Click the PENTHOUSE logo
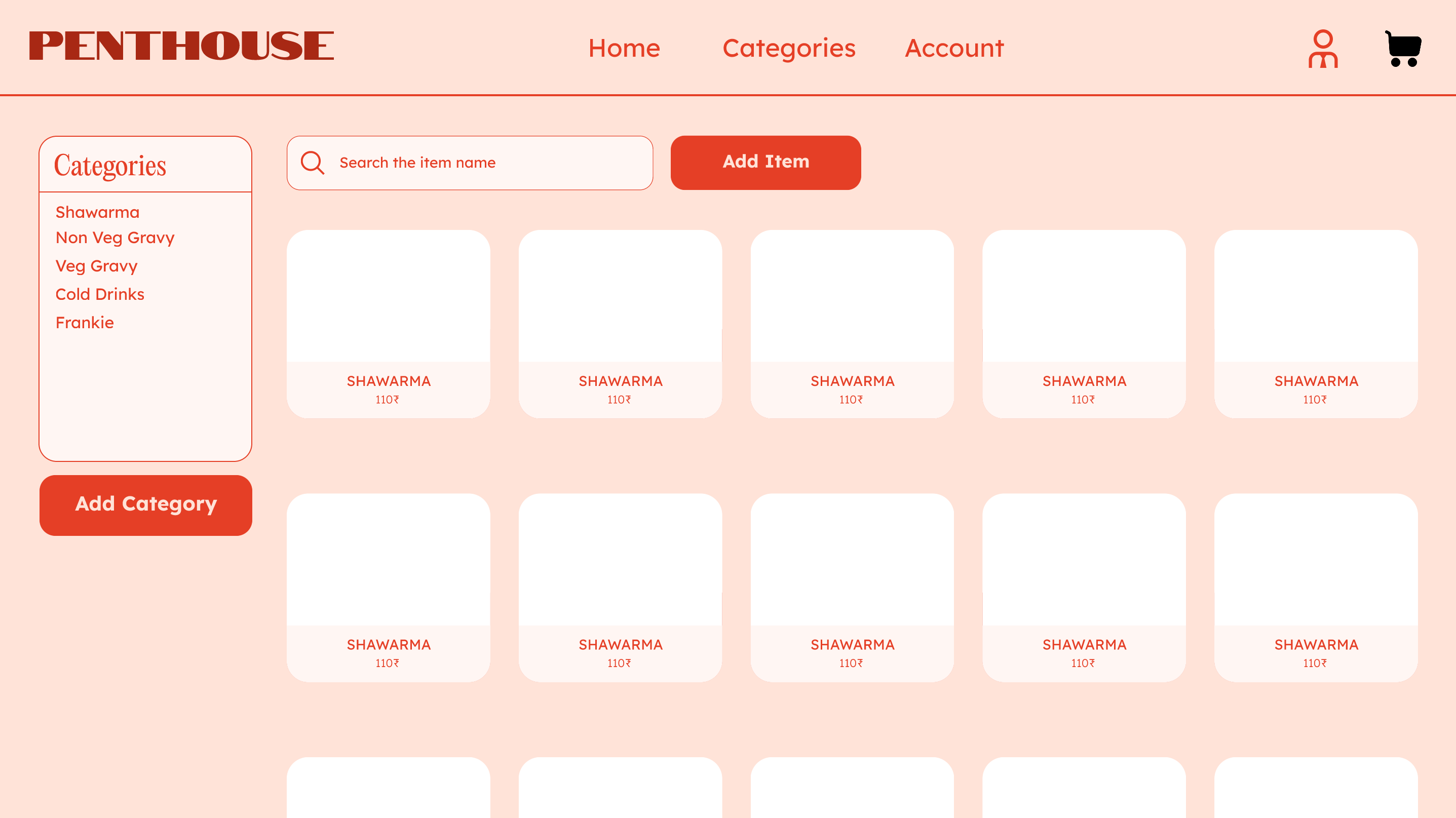 pyautogui.click(x=181, y=46)
